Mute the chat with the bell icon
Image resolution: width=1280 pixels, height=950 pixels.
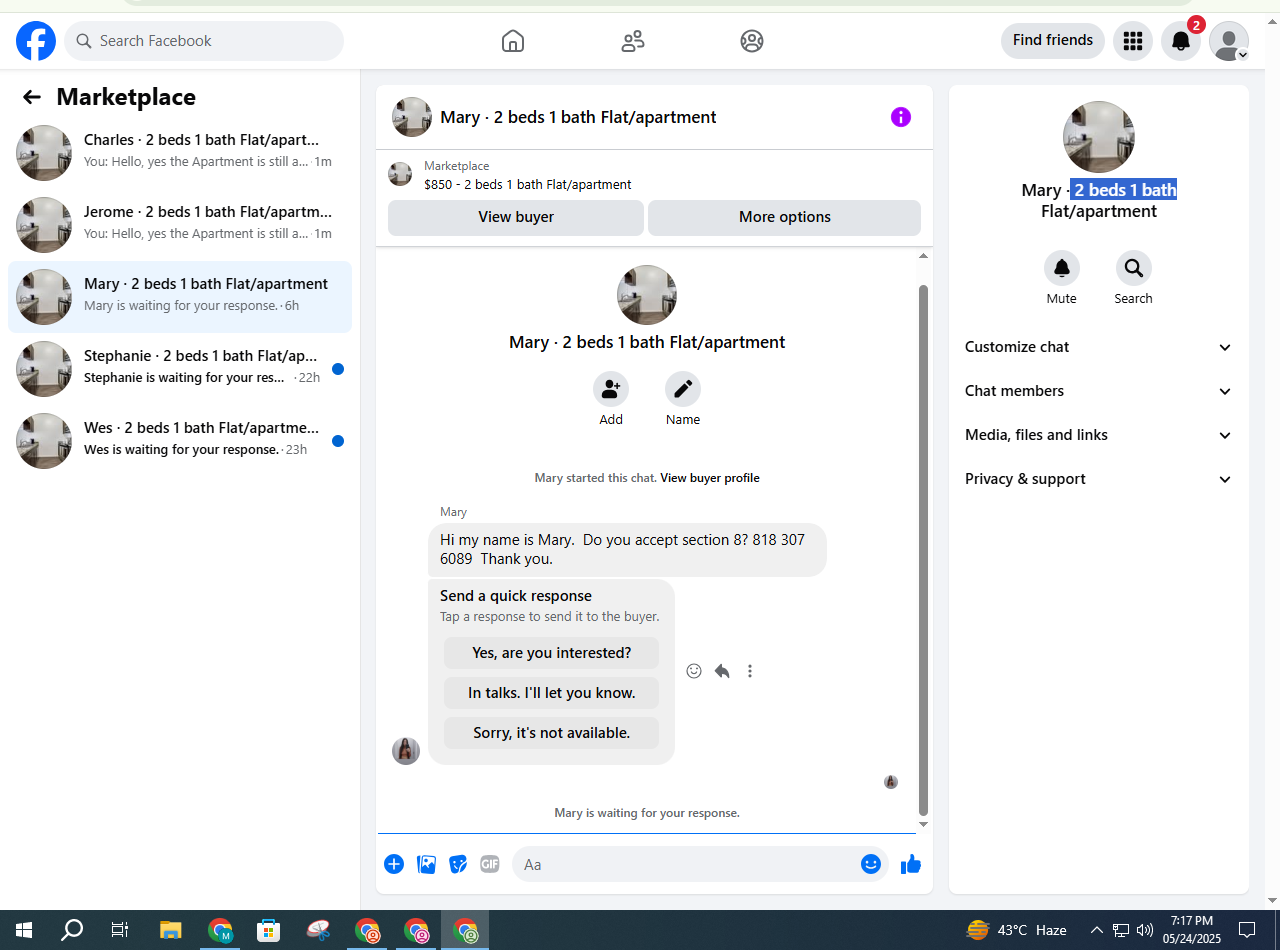pyautogui.click(x=1062, y=268)
